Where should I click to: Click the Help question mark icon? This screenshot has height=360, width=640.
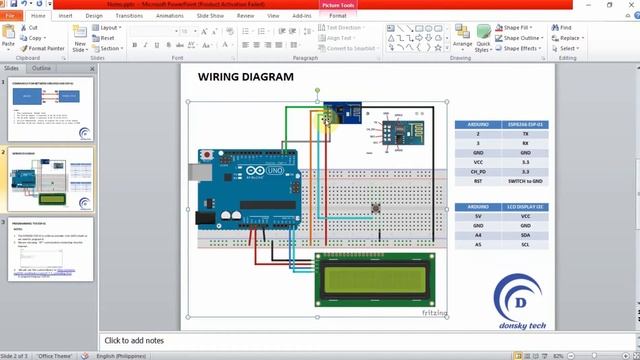click(637, 16)
